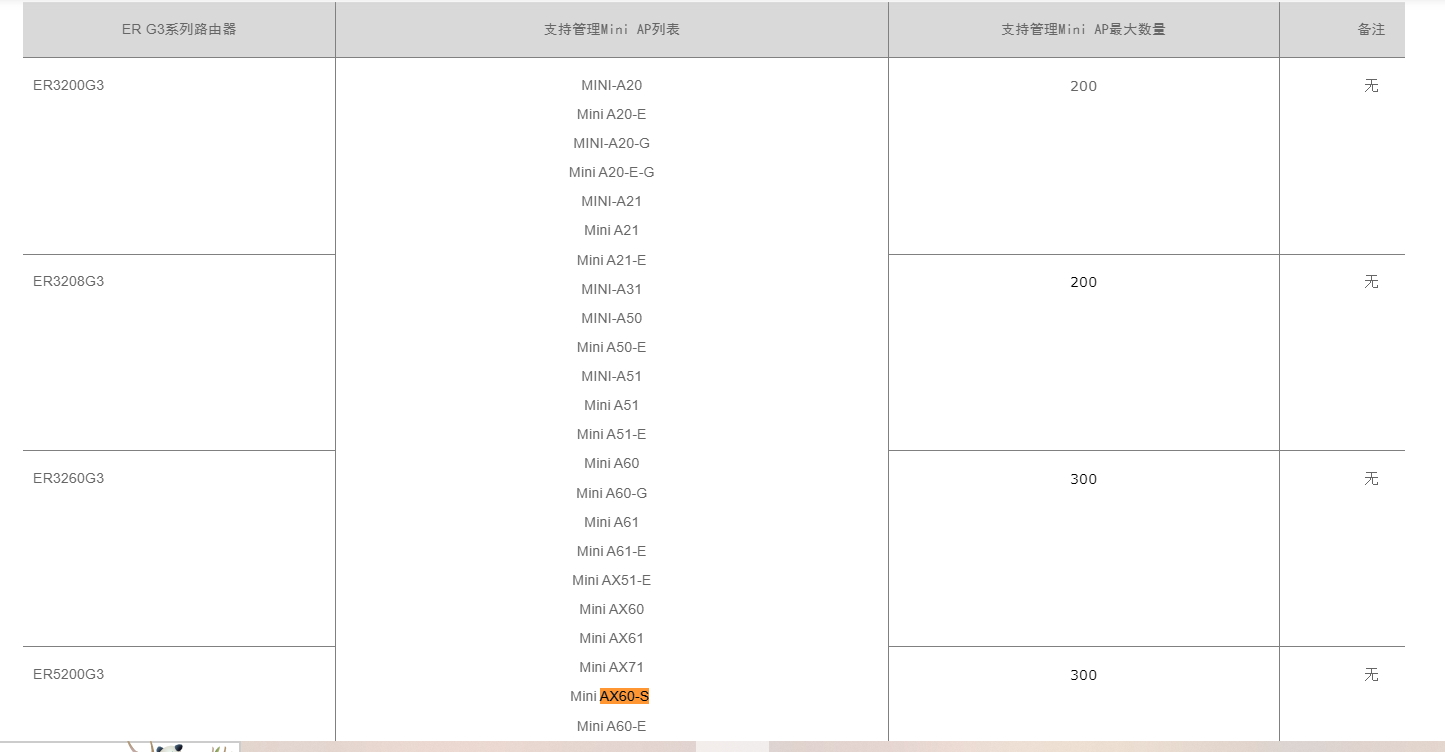Click the 200 value in the ER3200G3 row
Viewport: 1445px width, 752px height.
pyautogui.click(x=1083, y=86)
